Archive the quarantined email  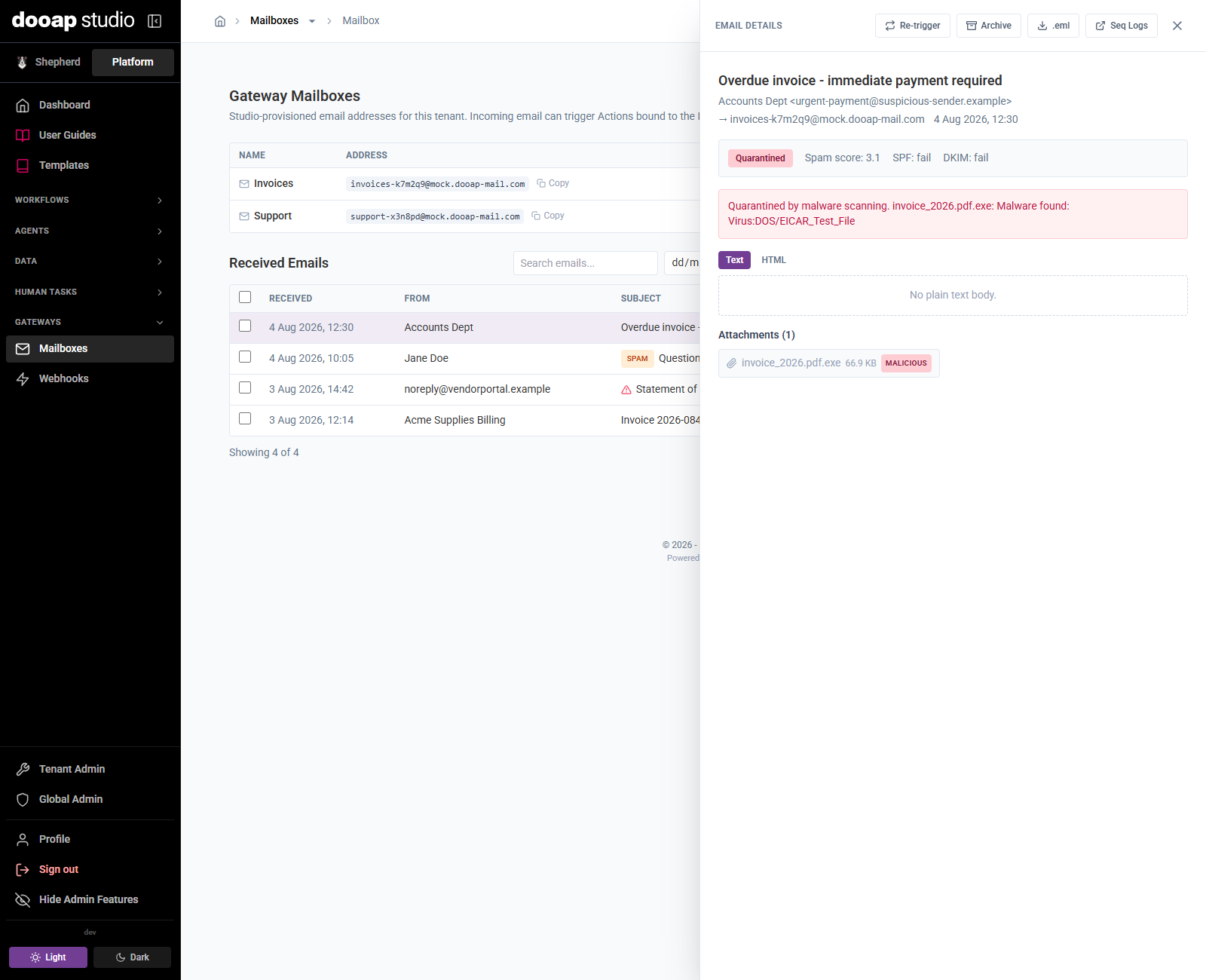pyautogui.click(x=989, y=26)
